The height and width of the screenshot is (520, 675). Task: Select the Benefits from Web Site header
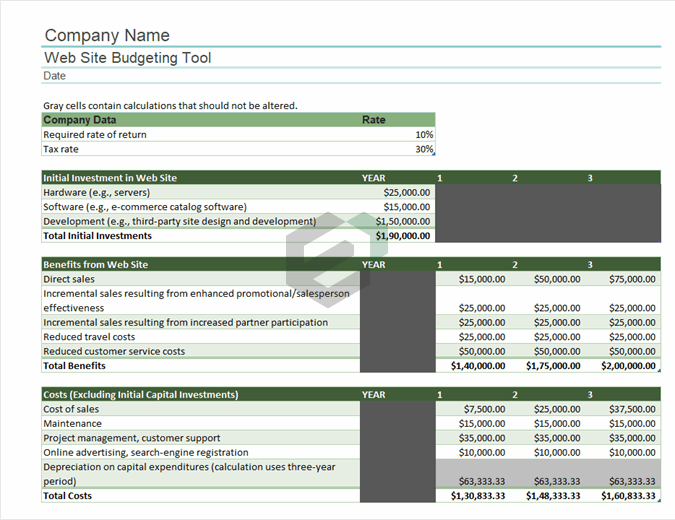click(95, 265)
